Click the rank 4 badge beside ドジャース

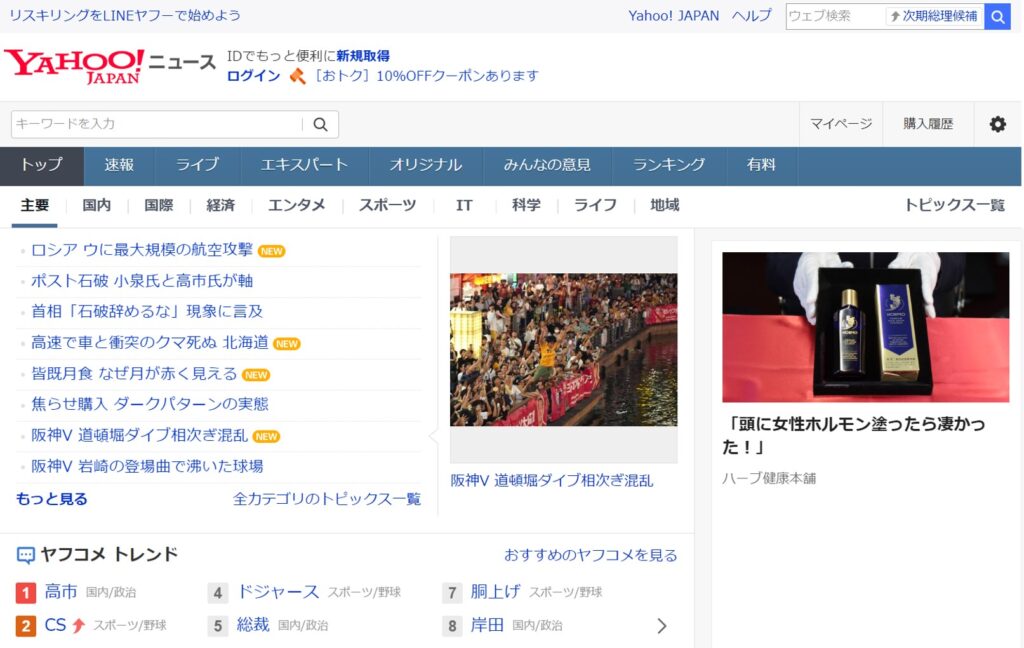pyautogui.click(x=217, y=592)
